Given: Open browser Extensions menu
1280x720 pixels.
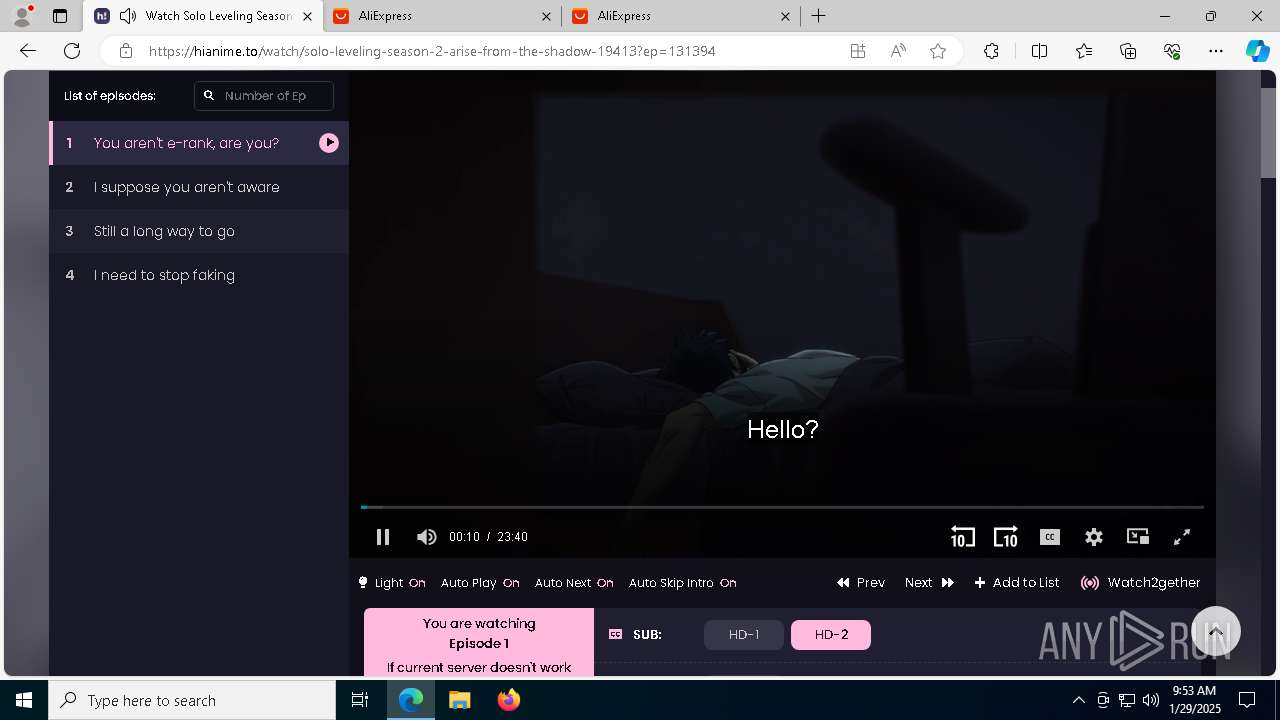Looking at the screenshot, I should point(991,51).
